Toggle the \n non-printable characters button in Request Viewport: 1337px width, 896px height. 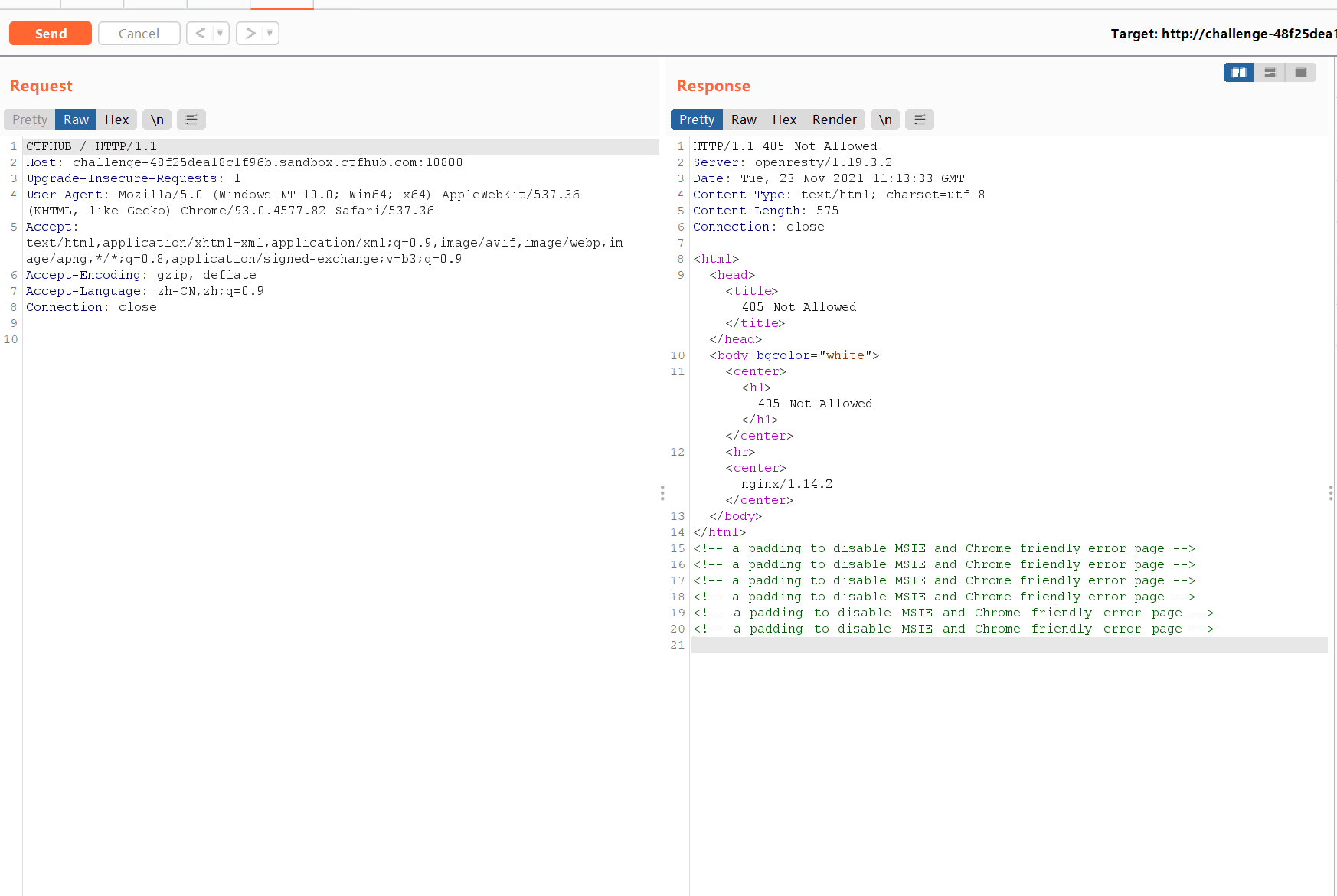157,119
